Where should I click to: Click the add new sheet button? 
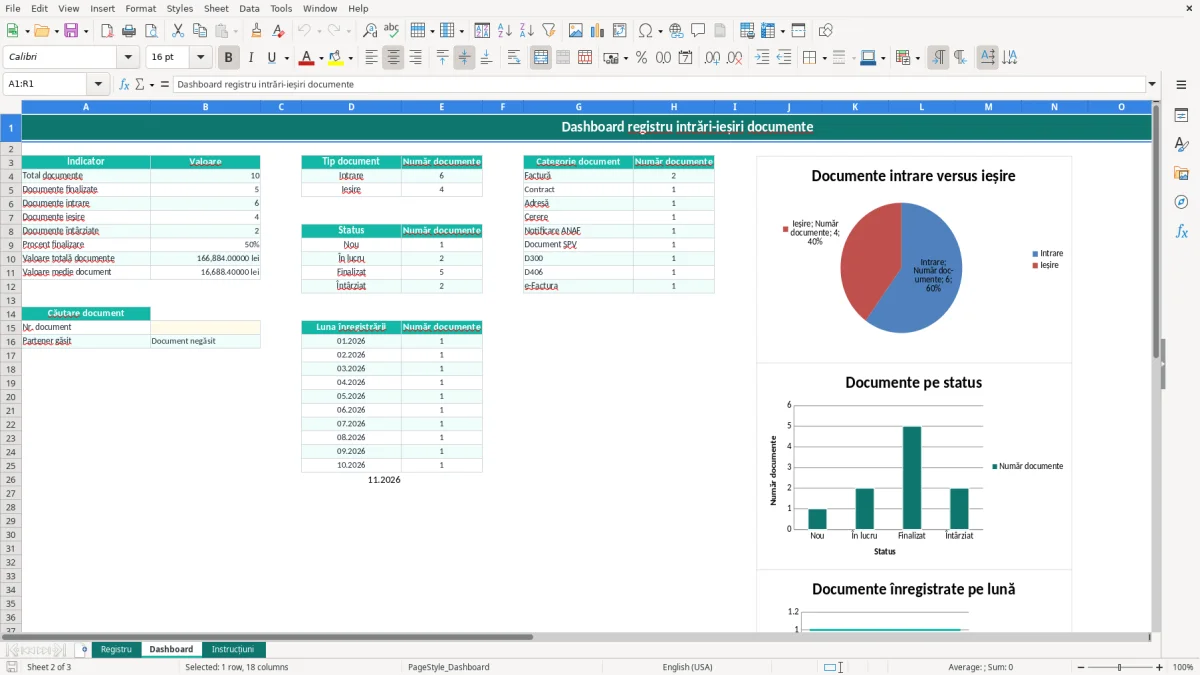84,650
